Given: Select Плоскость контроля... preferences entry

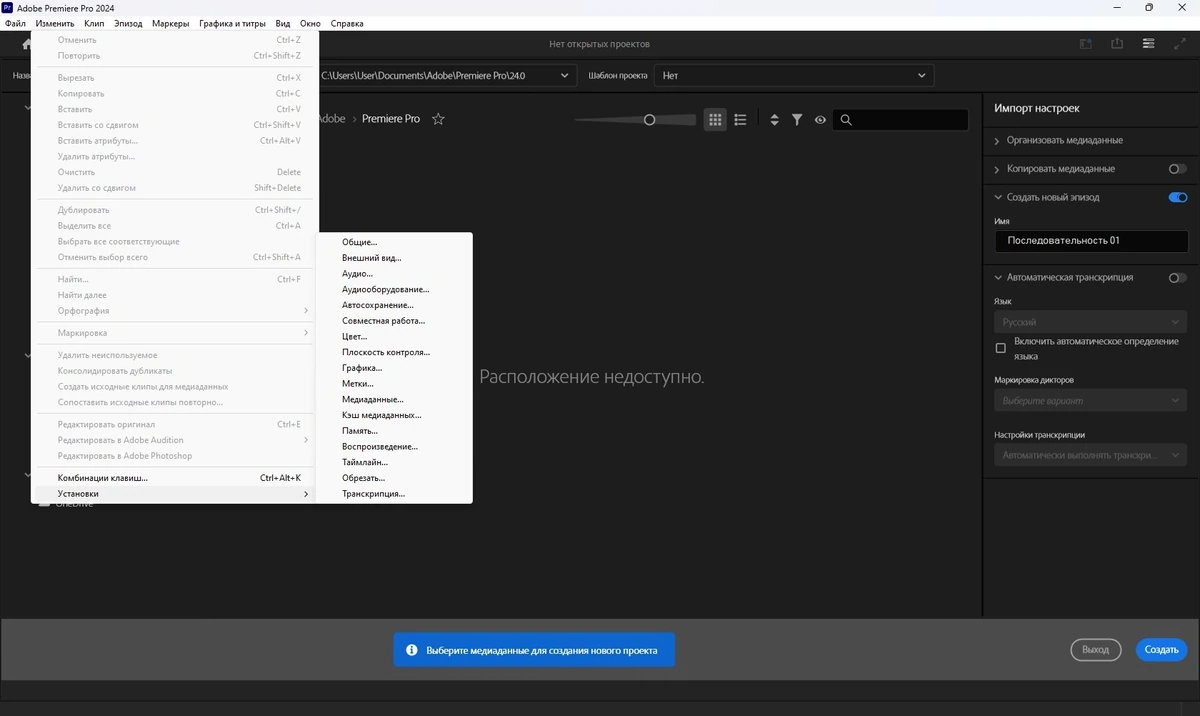Looking at the screenshot, I should coord(394,352).
